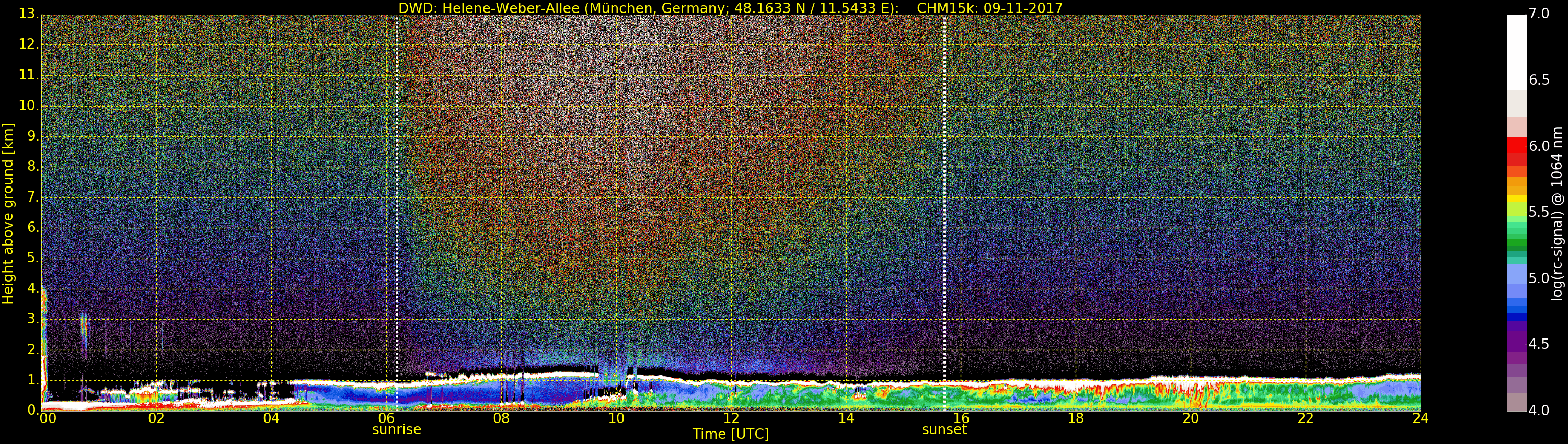
Task: Click the '02' time axis tick label
Action: tap(156, 418)
